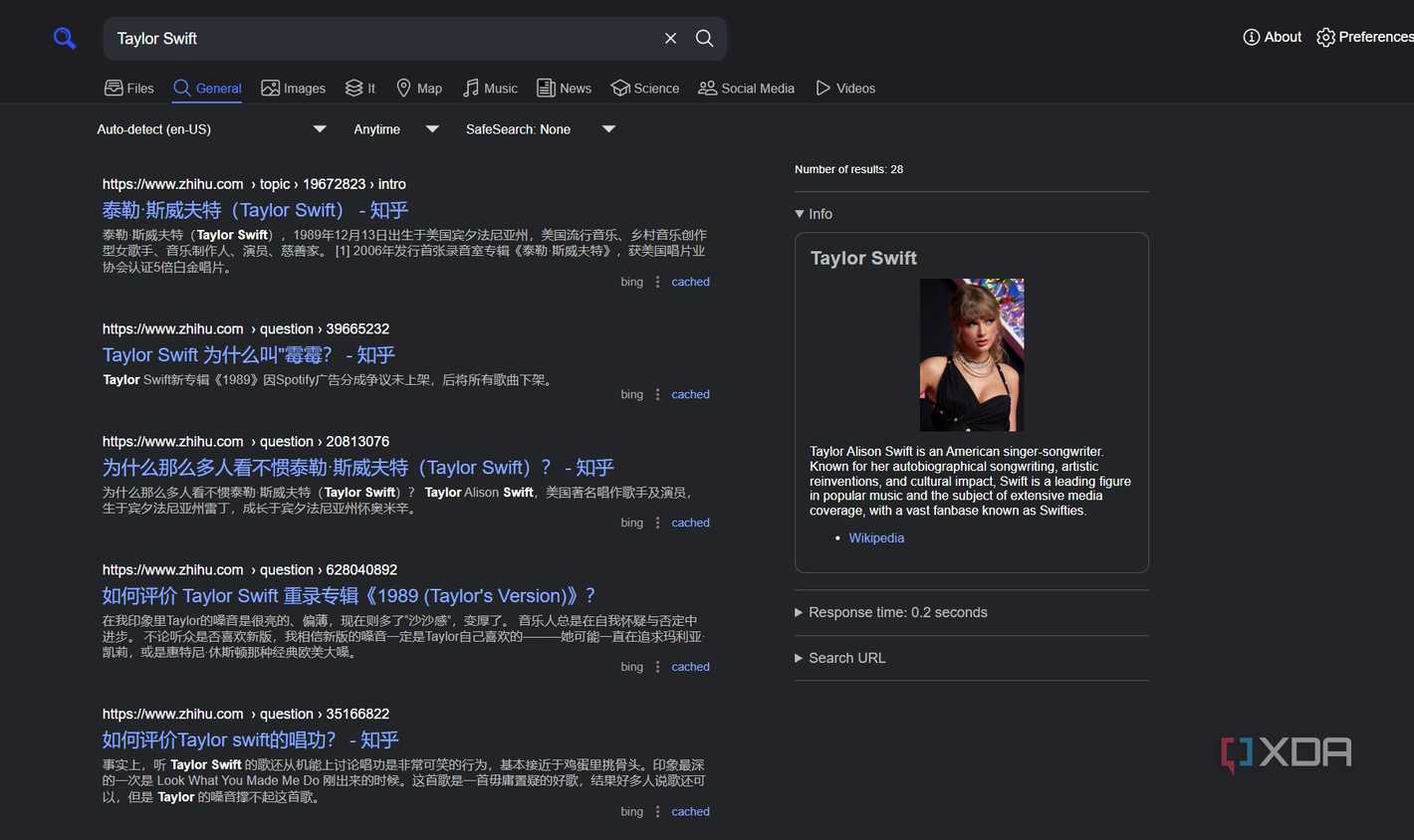Screen dimensions: 1414x840
Task: Open the options dots for question 39665232 result
Action: point(657,394)
